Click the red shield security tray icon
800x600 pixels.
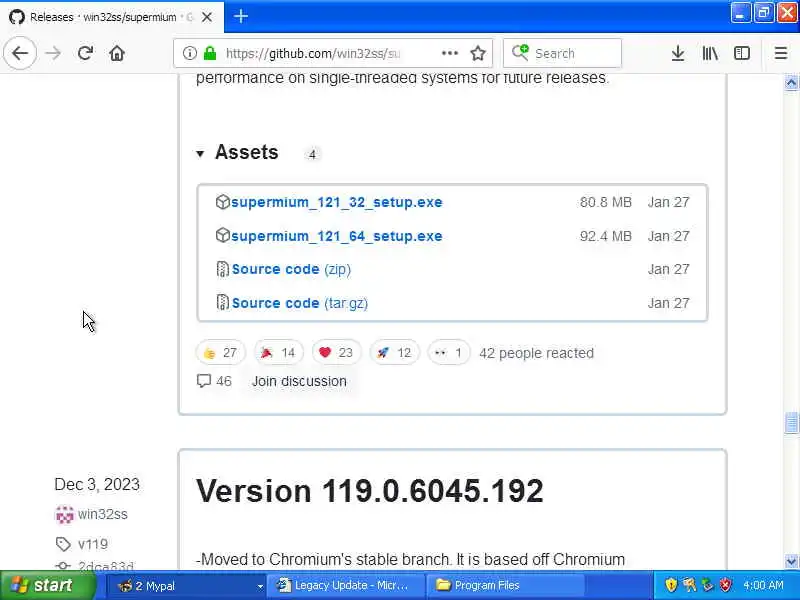[x=725, y=585]
